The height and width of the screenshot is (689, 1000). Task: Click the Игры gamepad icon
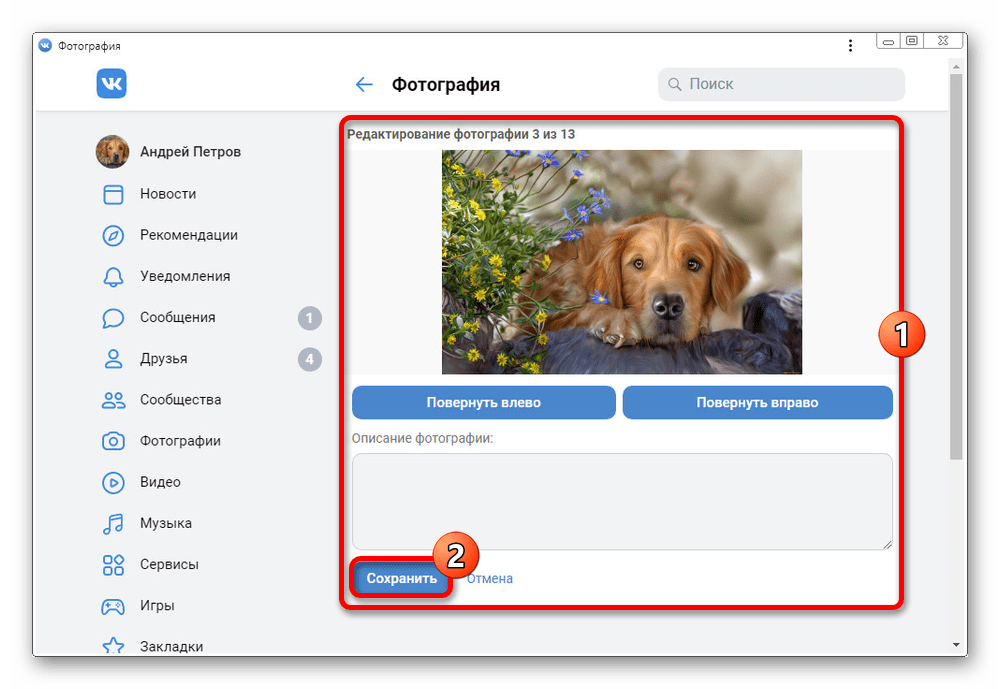(x=113, y=606)
